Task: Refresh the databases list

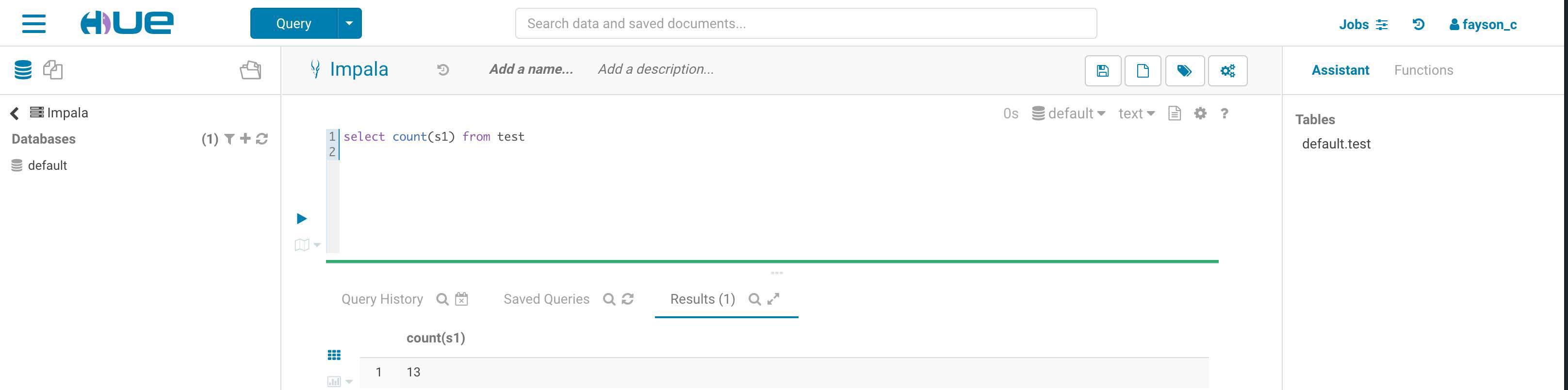Action: point(262,139)
